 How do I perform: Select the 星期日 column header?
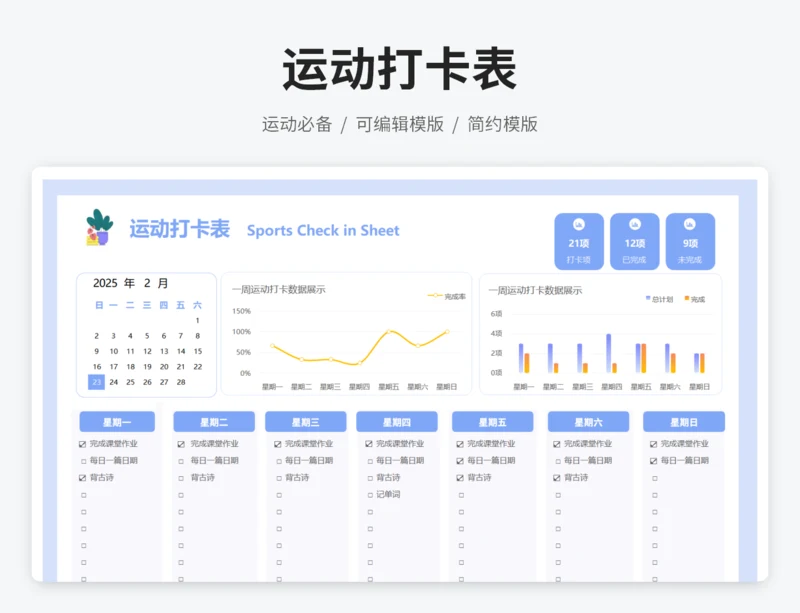pyautogui.click(x=684, y=422)
